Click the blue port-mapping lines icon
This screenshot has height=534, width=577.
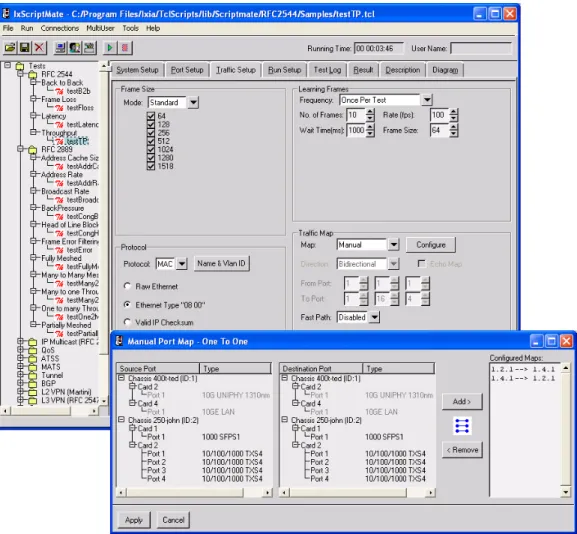point(462,426)
